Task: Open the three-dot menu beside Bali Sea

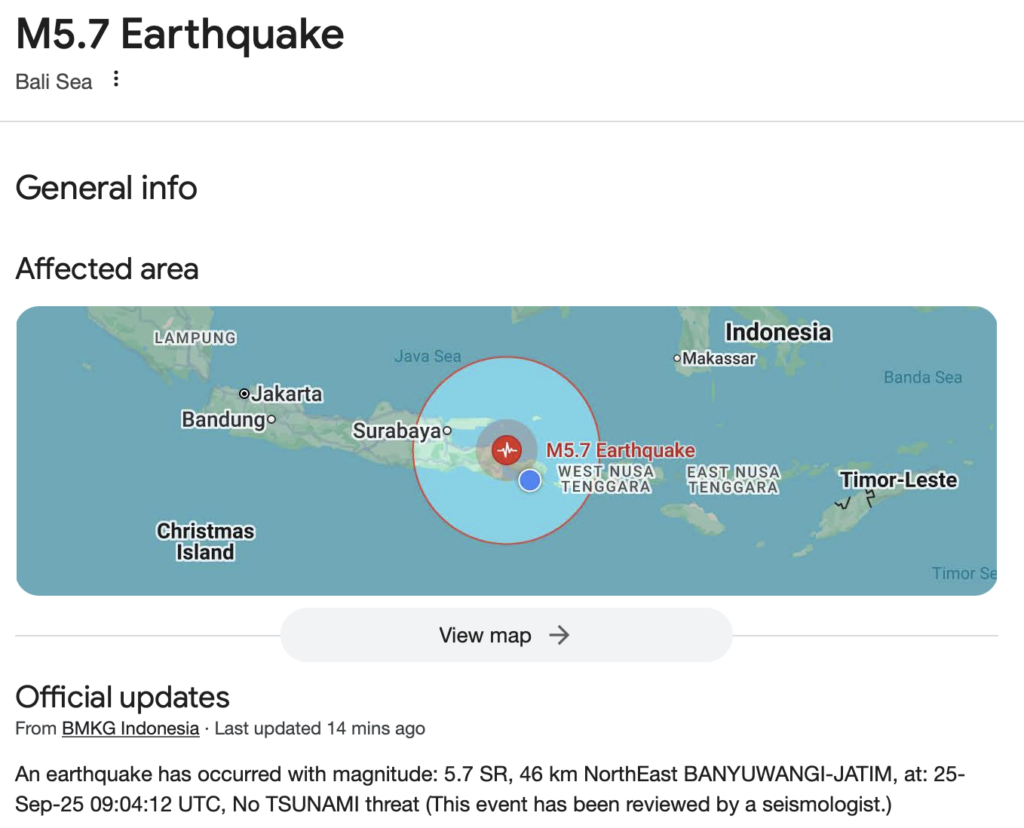Action: click(x=116, y=80)
